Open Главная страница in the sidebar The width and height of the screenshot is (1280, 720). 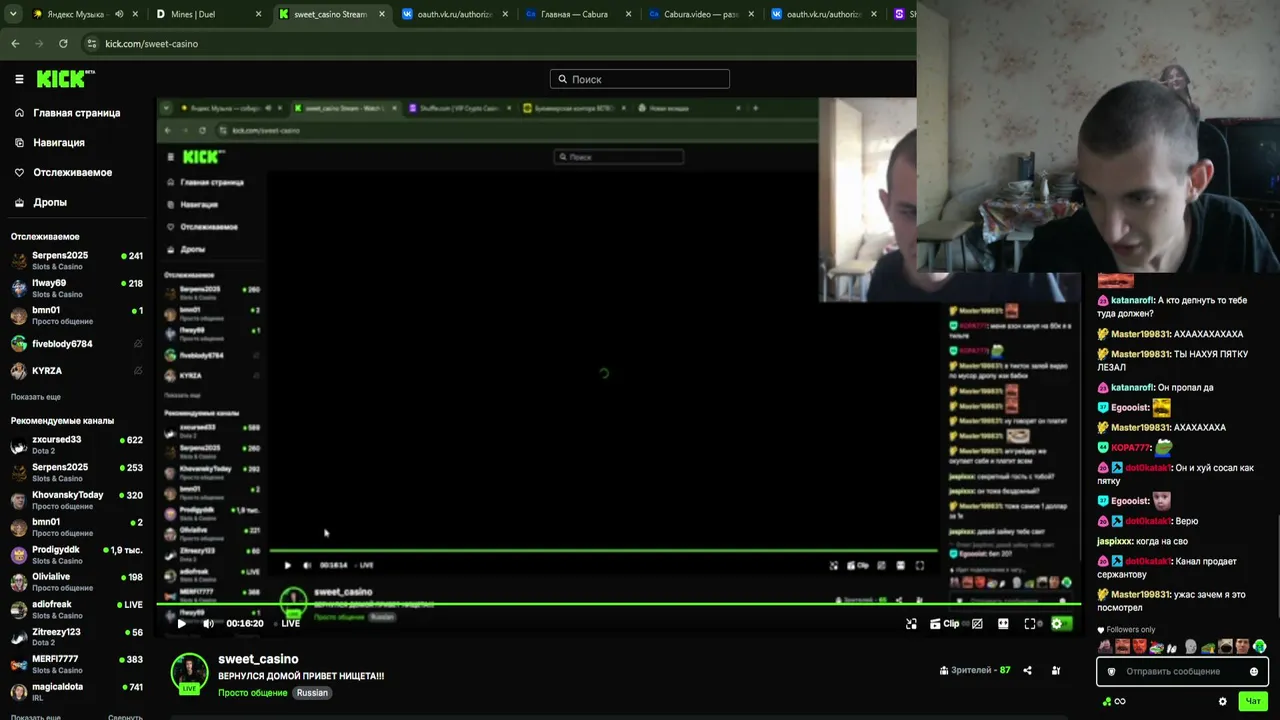click(x=68, y=113)
